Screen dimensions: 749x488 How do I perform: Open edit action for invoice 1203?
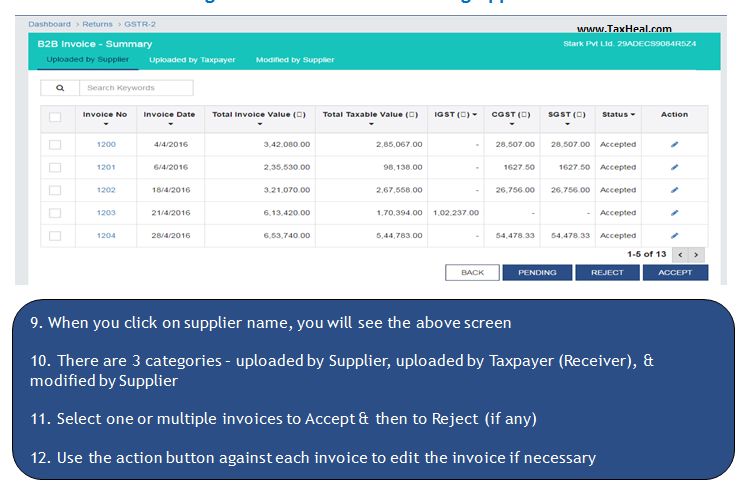[674, 213]
